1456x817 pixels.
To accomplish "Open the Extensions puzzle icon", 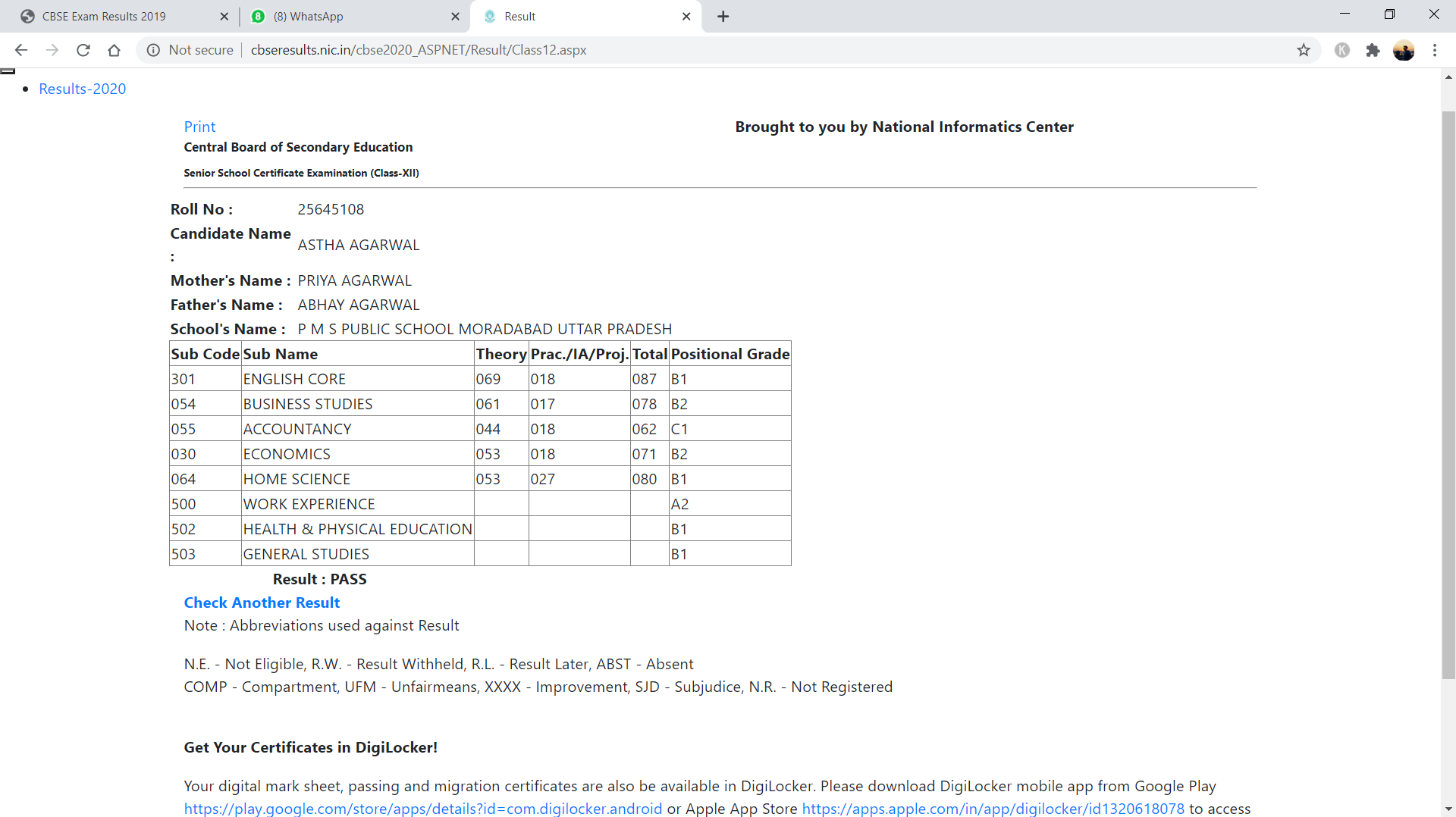I will (1373, 50).
